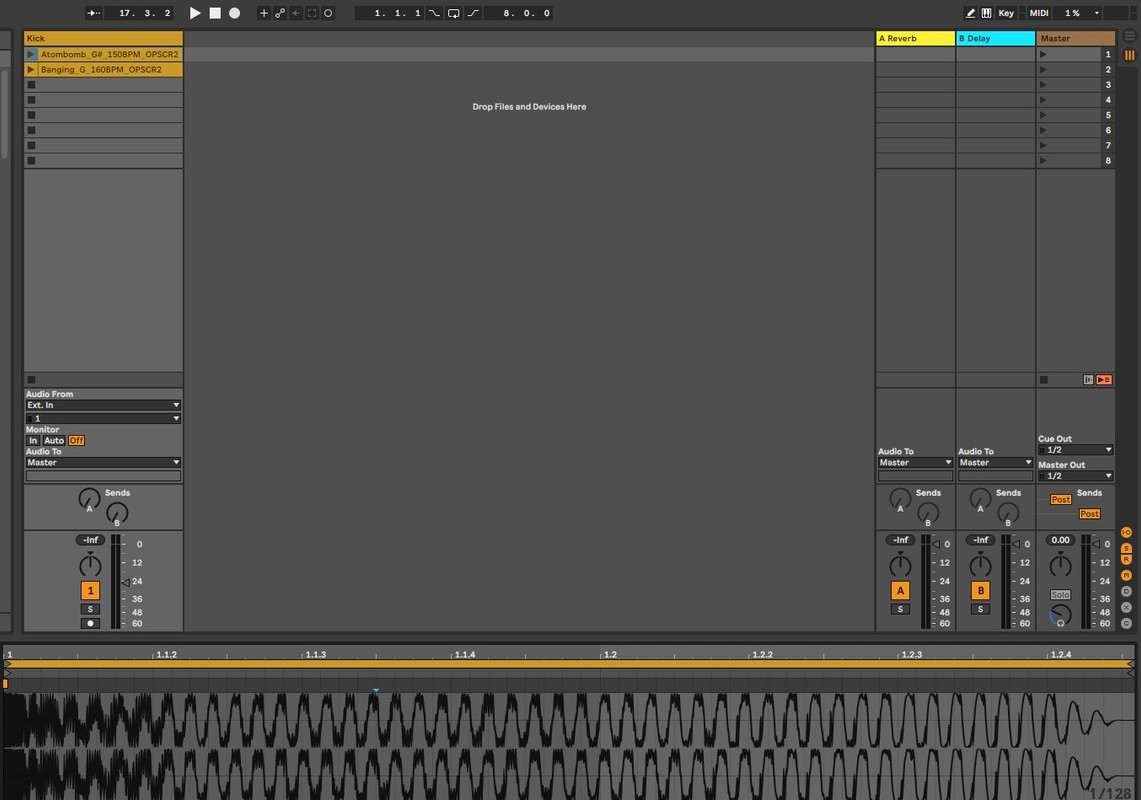Toggle Key map mode button
The image size is (1141, 800).
[1006, 13]
